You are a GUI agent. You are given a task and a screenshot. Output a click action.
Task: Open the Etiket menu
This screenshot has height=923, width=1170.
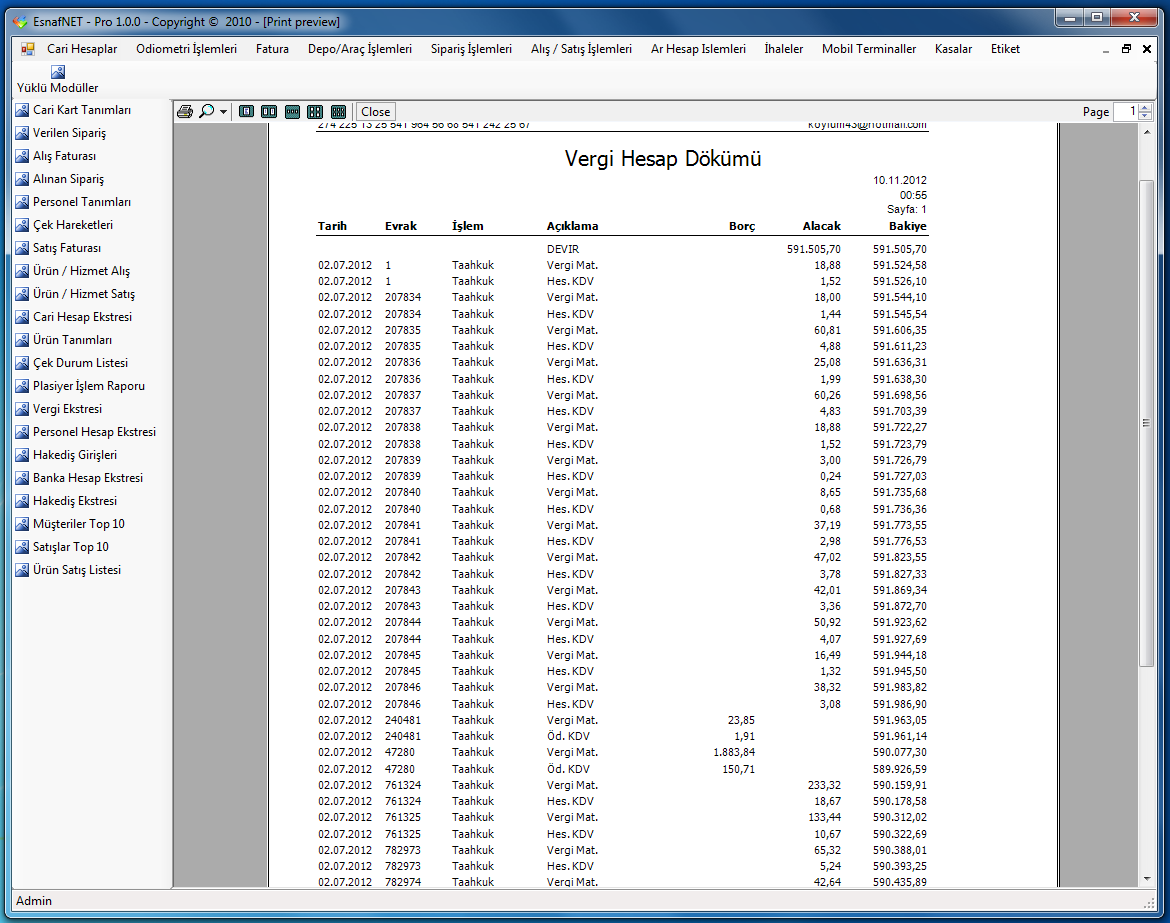coord(1005,49)
